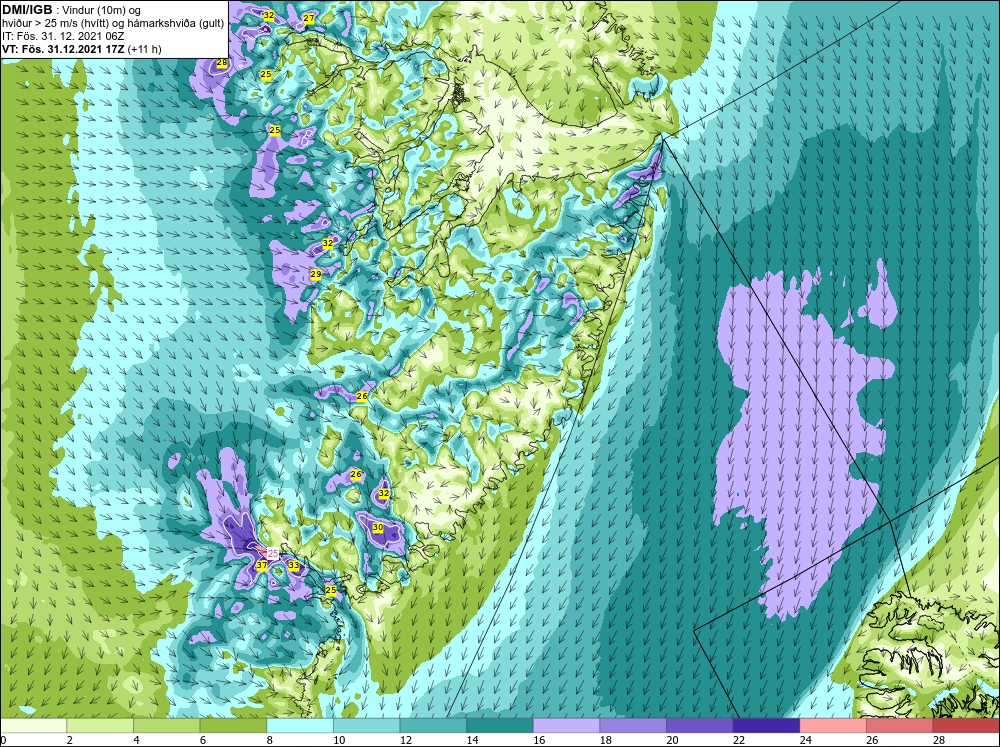Pick the 12–14 m/s teal legend swatch
This screenshot has height=747, width=1000.
433,725
